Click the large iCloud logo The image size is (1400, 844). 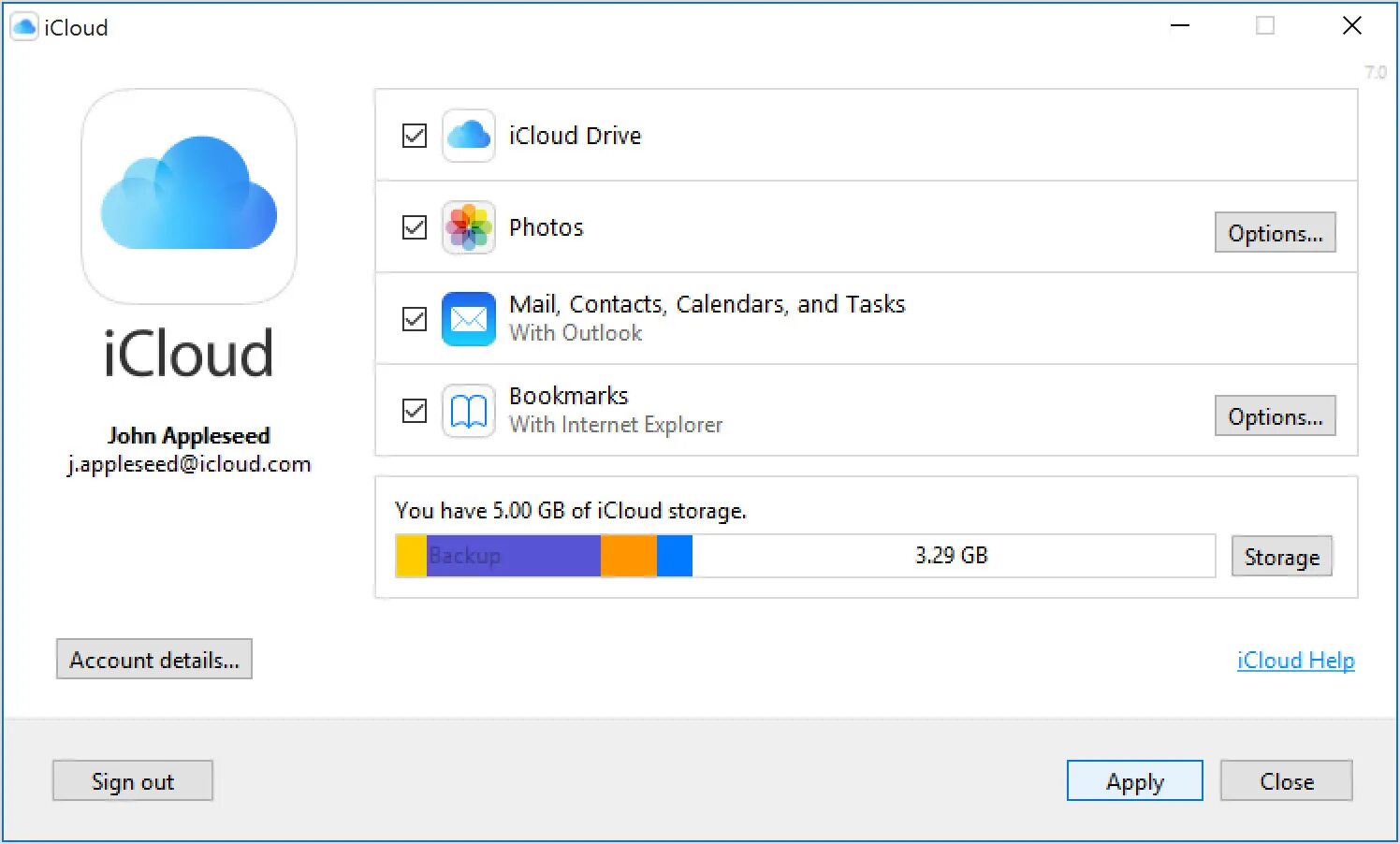[x=189, y=196]
